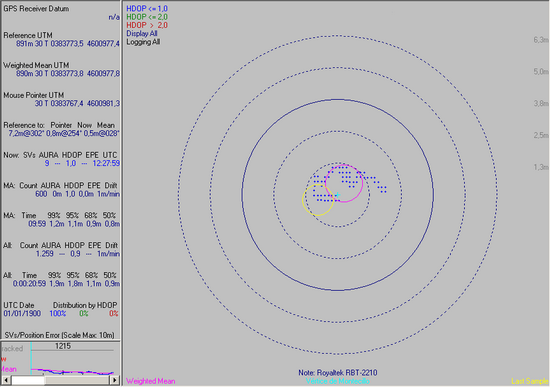This screenshot has height=387, width=550.
Task: Click the Vértice de Montecillo label
Action: pos(337,381)
